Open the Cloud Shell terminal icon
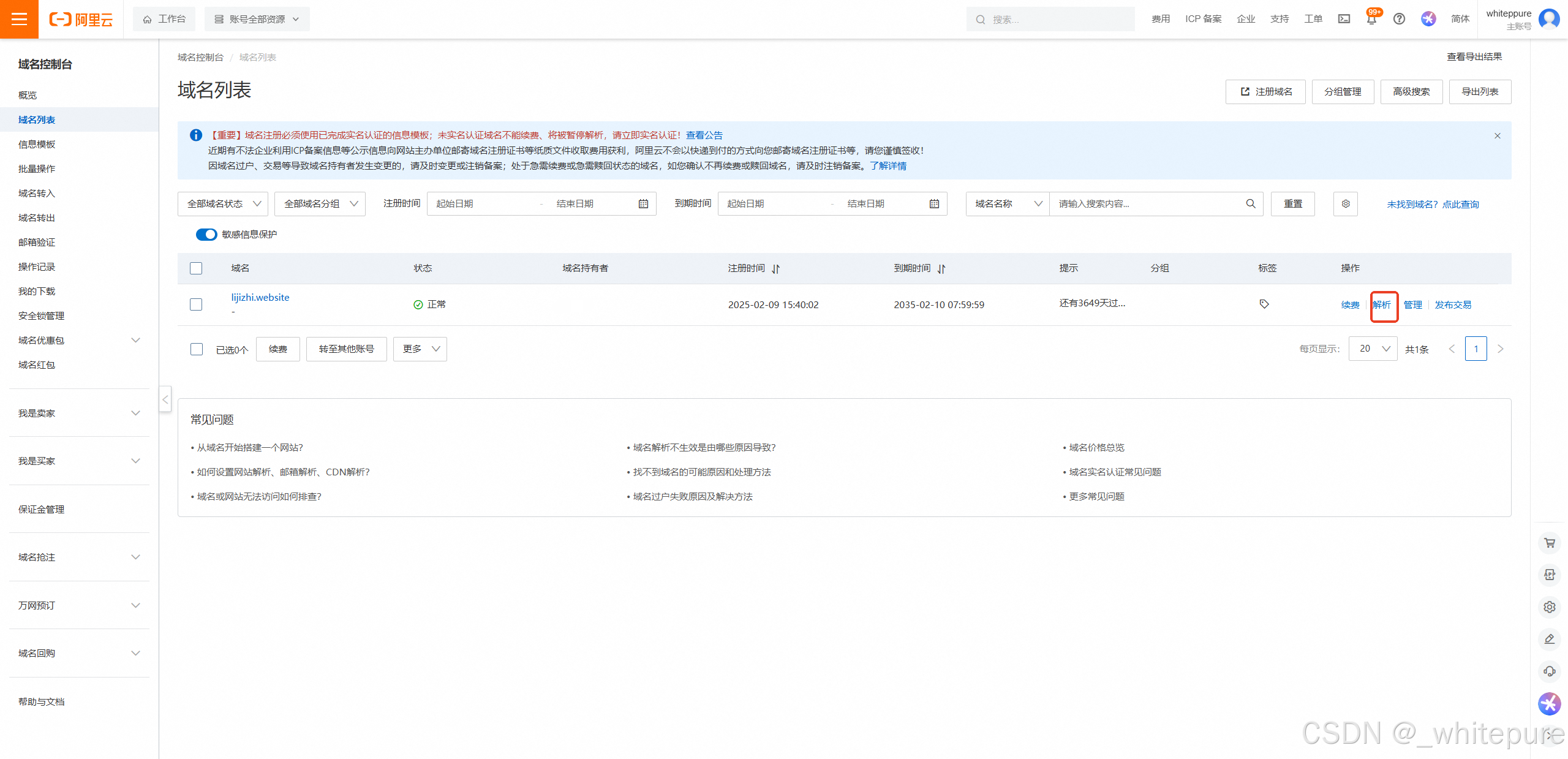 click(x=1344, y=19)
